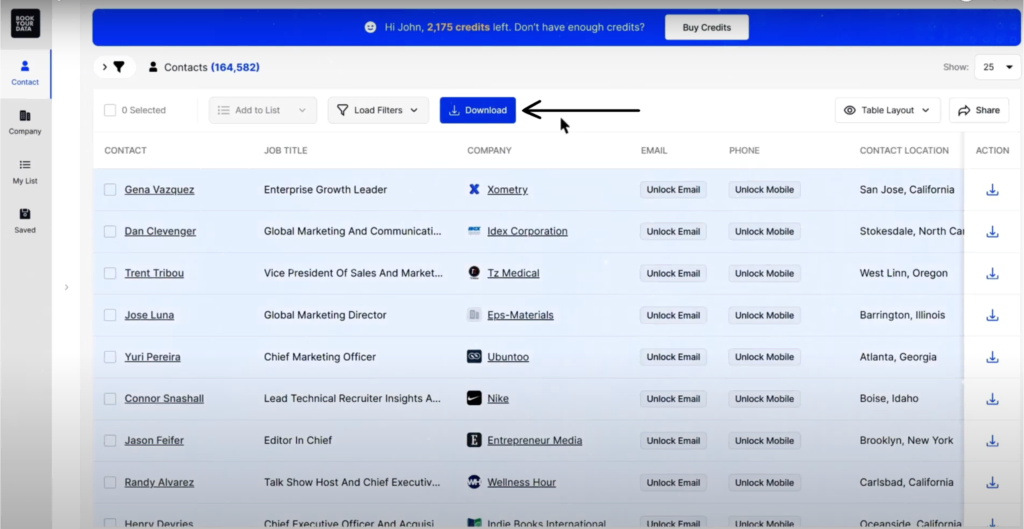Viewport: 1024px width, 529px height.
Task: Open the Load Filters dropdown
Action: tap(378, 110)
